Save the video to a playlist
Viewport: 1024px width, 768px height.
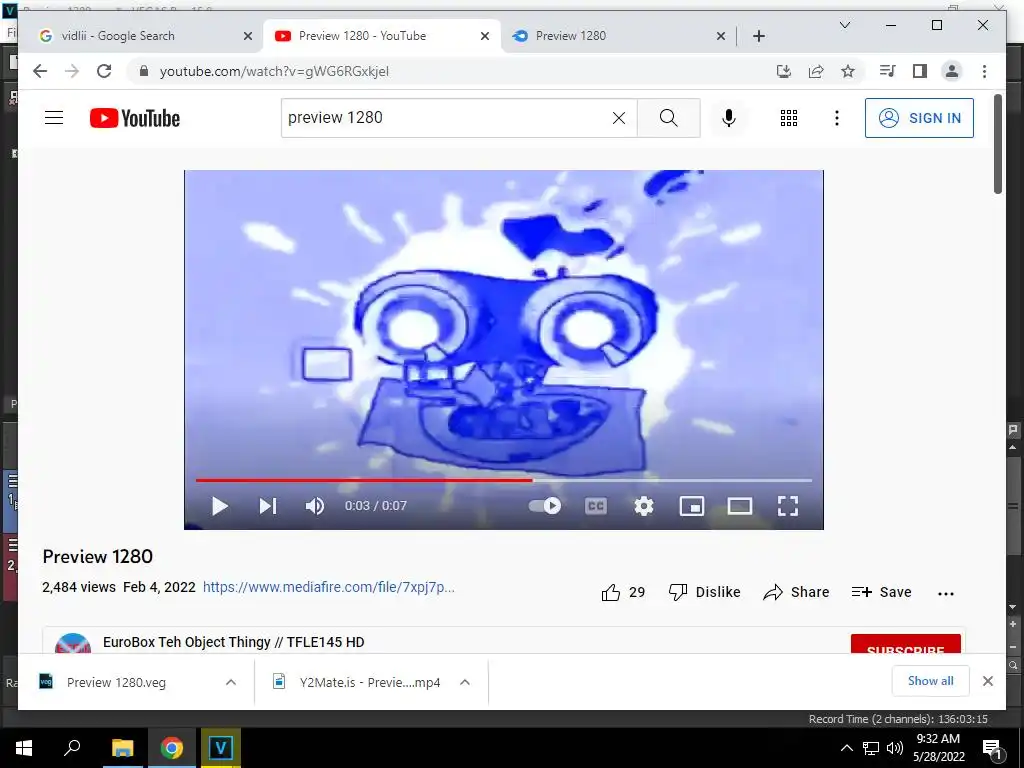pos(881,592)
